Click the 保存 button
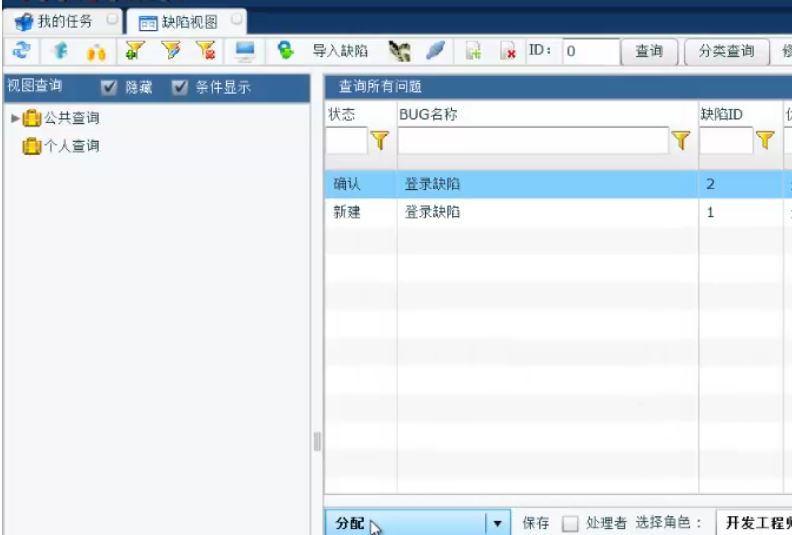Screen dimensions: 792x535 pyautogui.click(x=535, y=523)
